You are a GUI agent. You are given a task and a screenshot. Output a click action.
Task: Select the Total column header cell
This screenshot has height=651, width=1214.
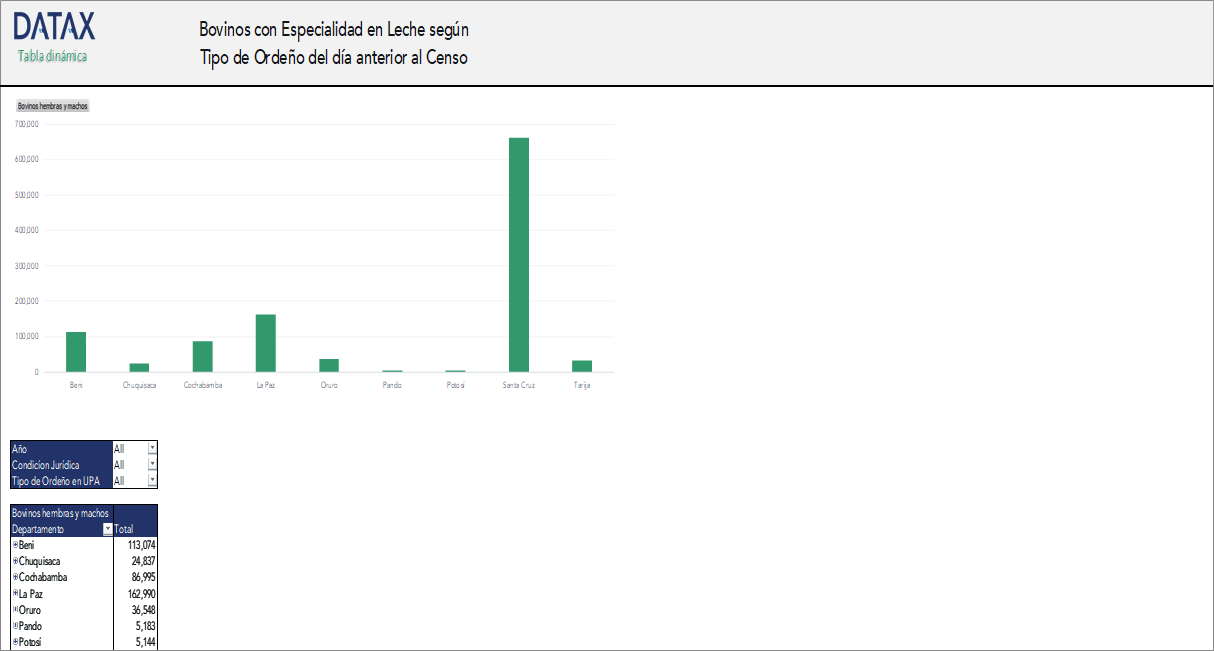coord(125,528)
